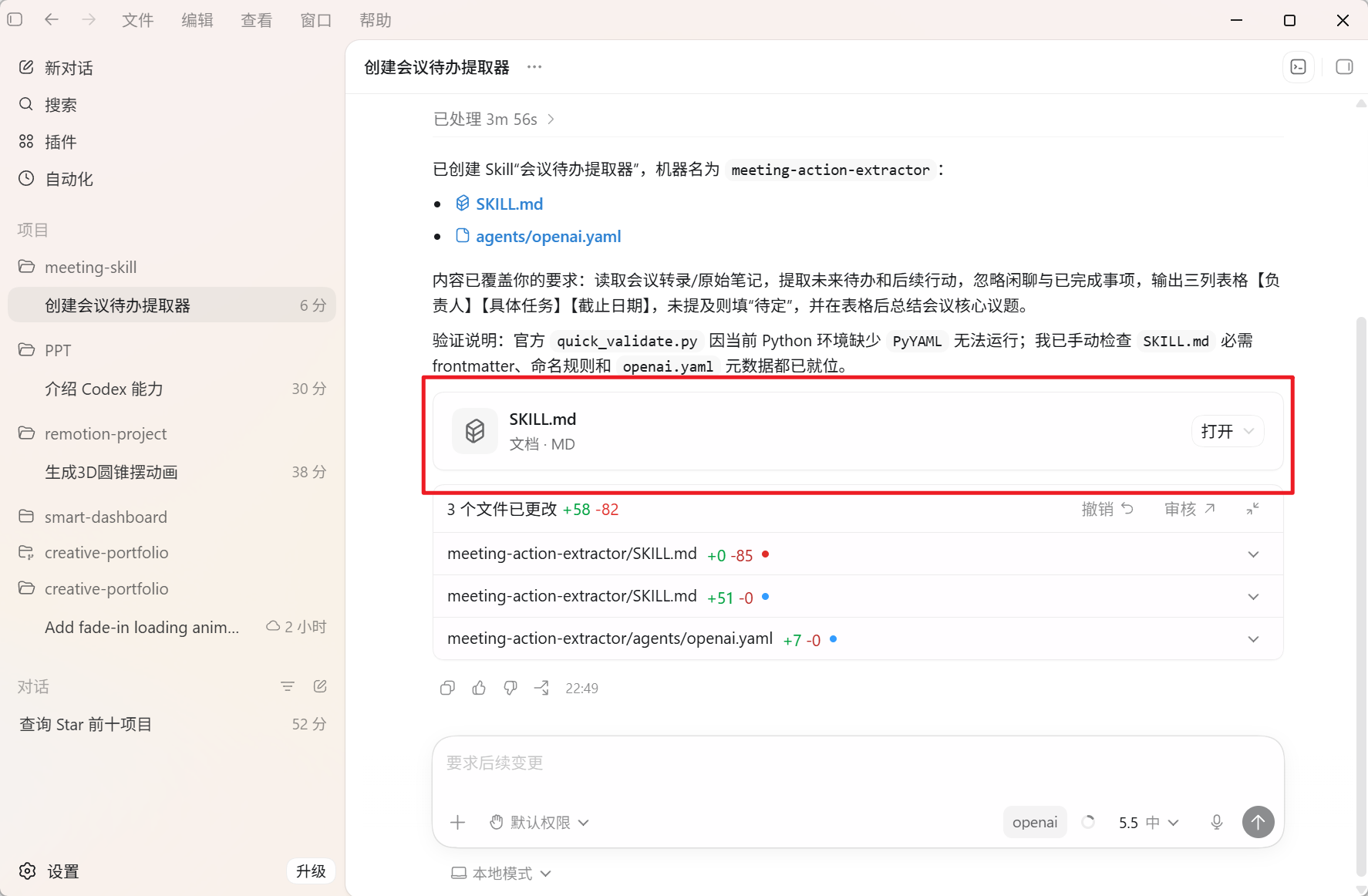Viewport: 1368px width, 896px height.
Task: Click 审核 to review changes
Action: click(1190, 509)
